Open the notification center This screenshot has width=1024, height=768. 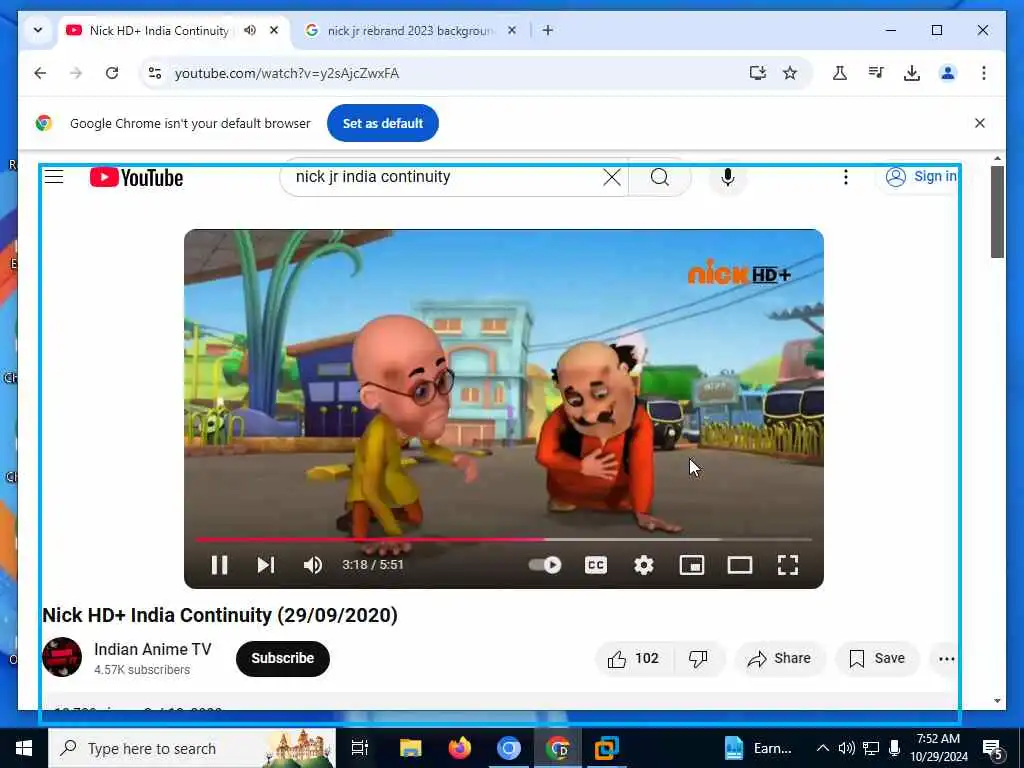coord(992,748)
